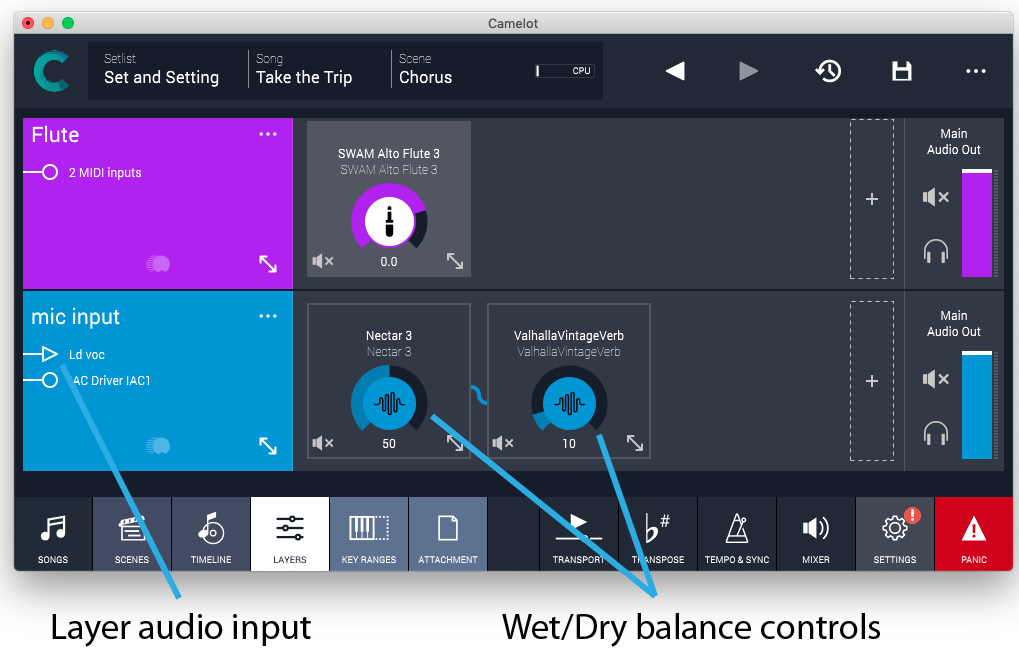Open the Transpose panel
Image resolution: width=1019 pixels, height=656 pixels.
coord(658,533)
